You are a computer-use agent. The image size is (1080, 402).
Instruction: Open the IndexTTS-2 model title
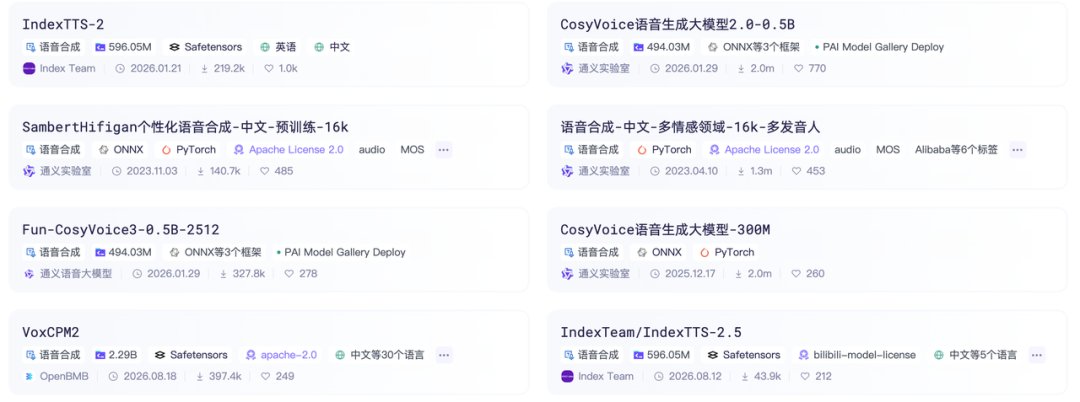point(63,25)
